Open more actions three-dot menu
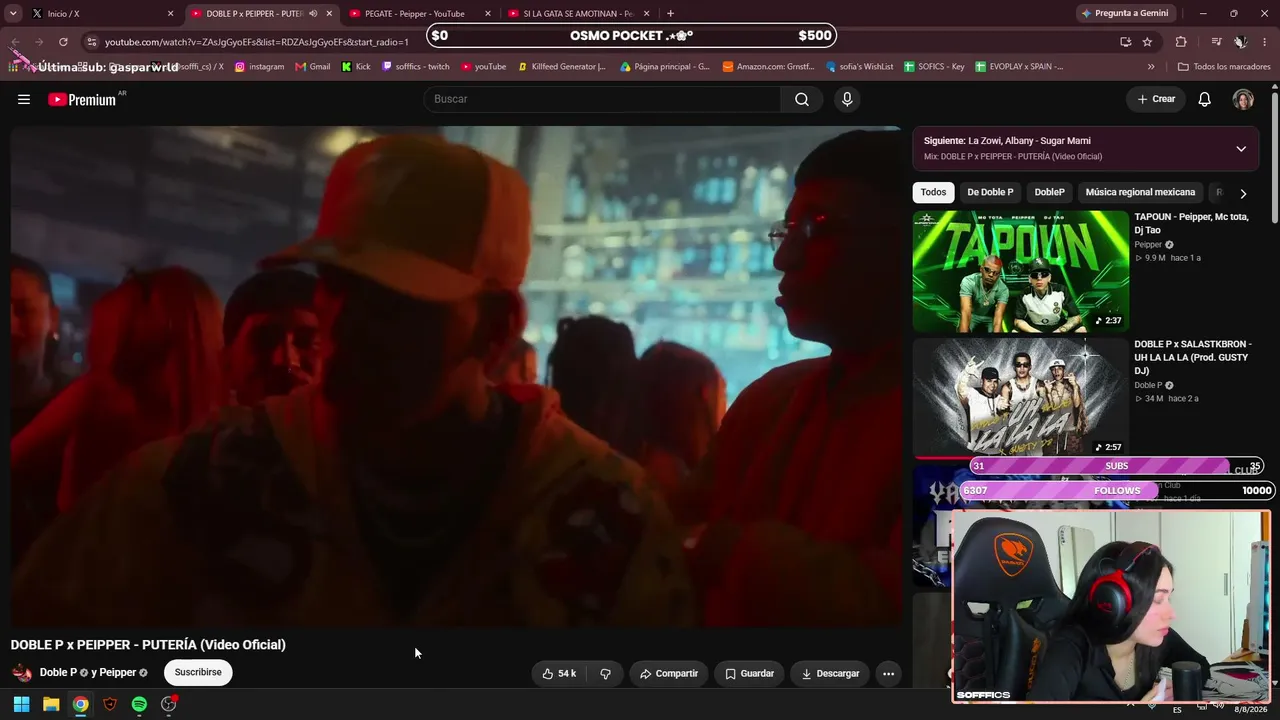 coord(888,673)
